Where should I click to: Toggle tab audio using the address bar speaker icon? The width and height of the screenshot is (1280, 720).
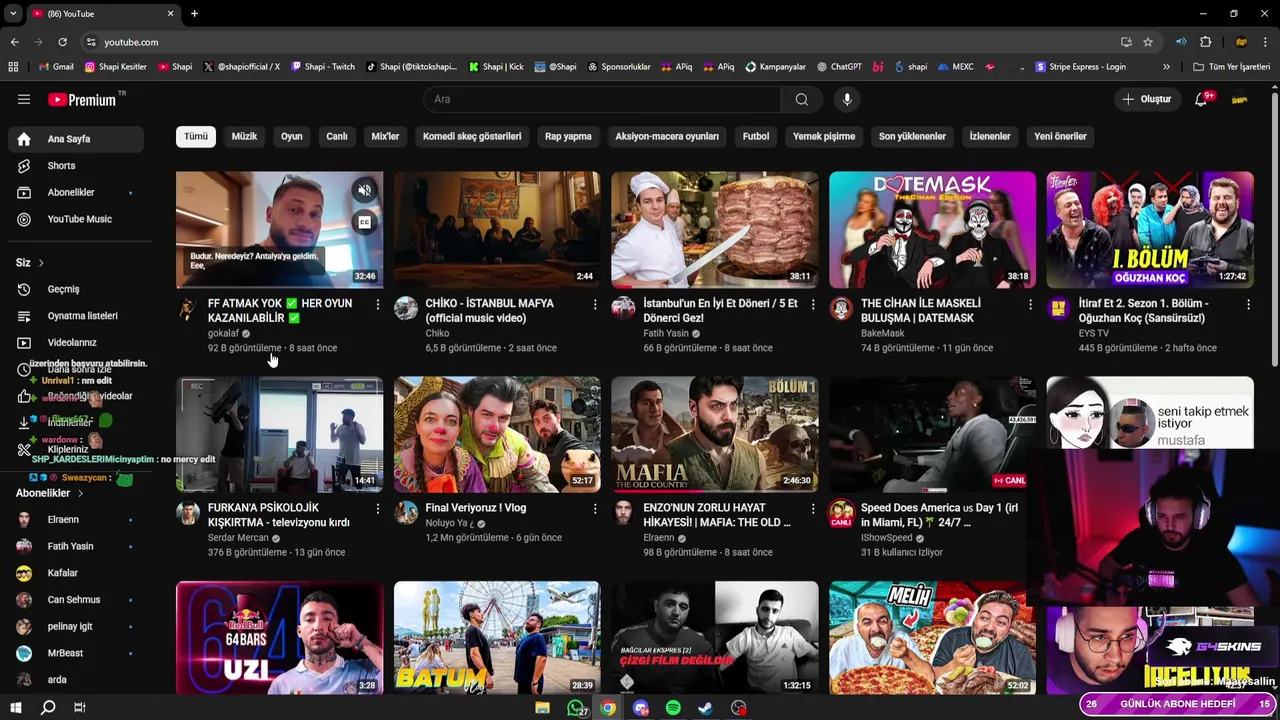click(x=1181, y=42)
